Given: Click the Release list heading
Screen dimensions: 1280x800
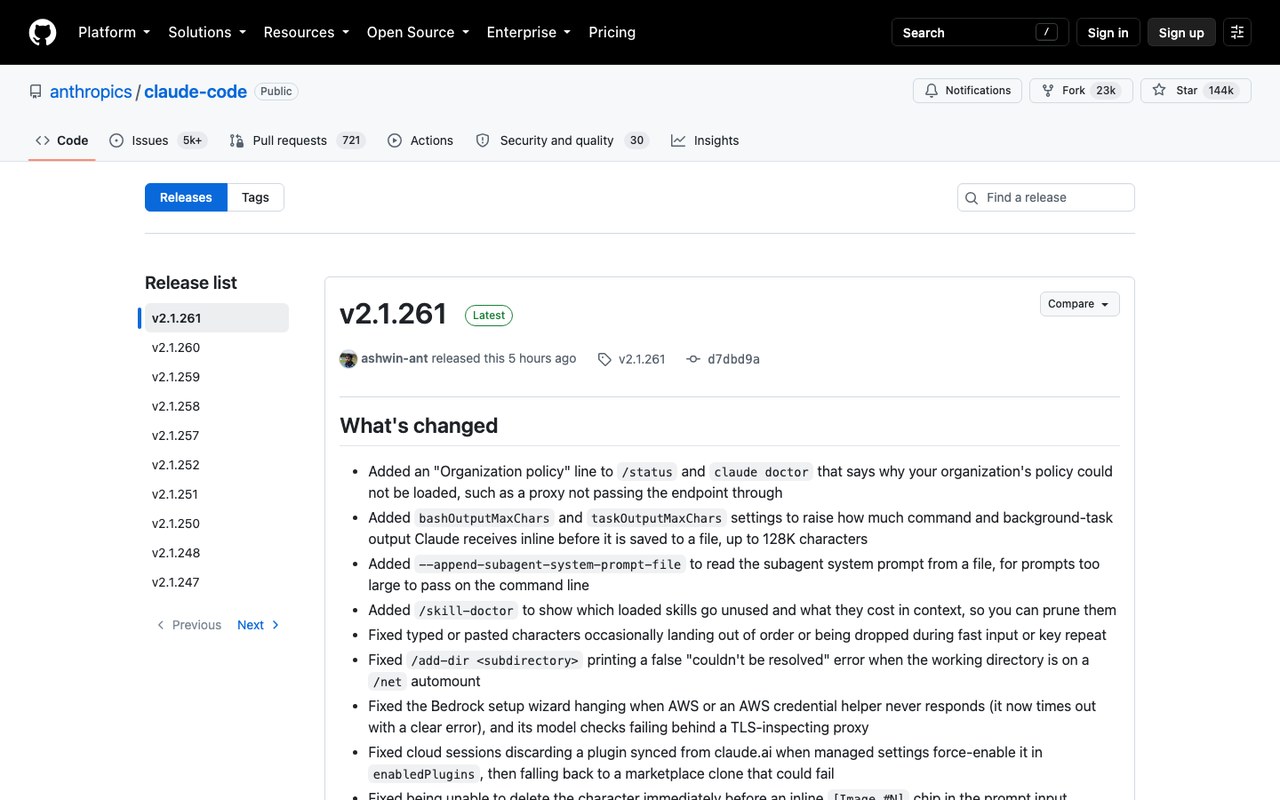Looking at the screenshot, I should 191,283.
